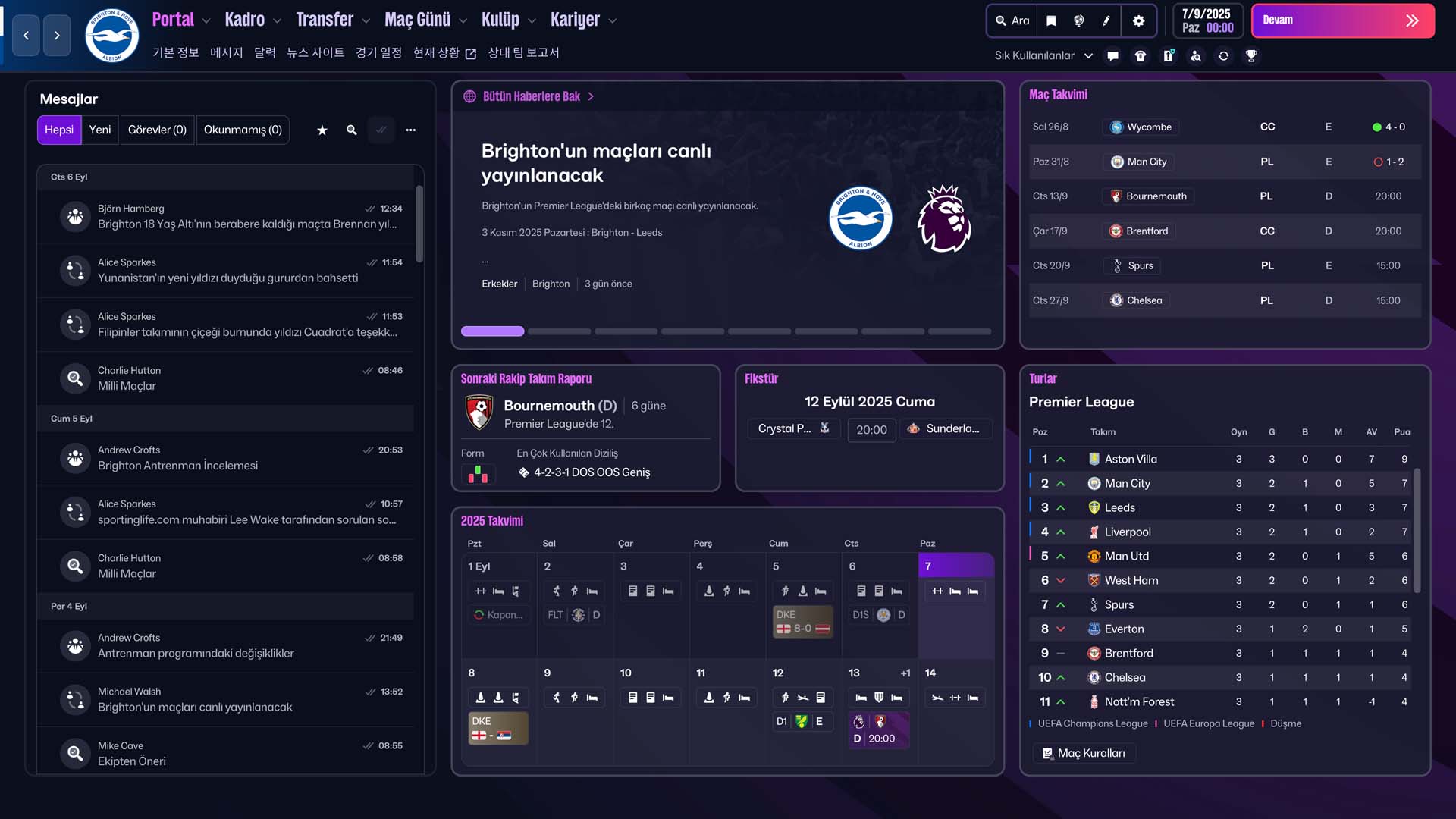
Task: Open the alert notice shortcut with badge
Action: coord(1169,55)
